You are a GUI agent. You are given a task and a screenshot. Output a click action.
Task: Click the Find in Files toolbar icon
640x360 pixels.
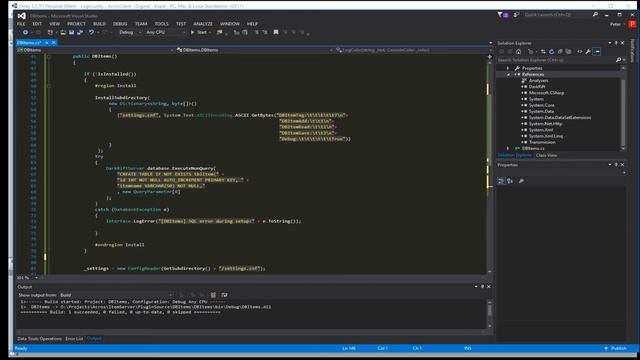point(220,32)
